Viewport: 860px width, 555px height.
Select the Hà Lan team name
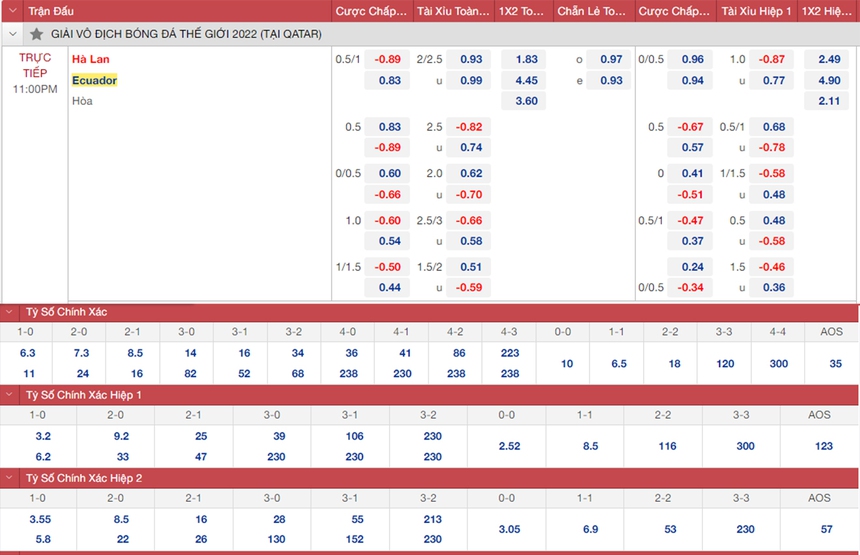coord(90,59)
